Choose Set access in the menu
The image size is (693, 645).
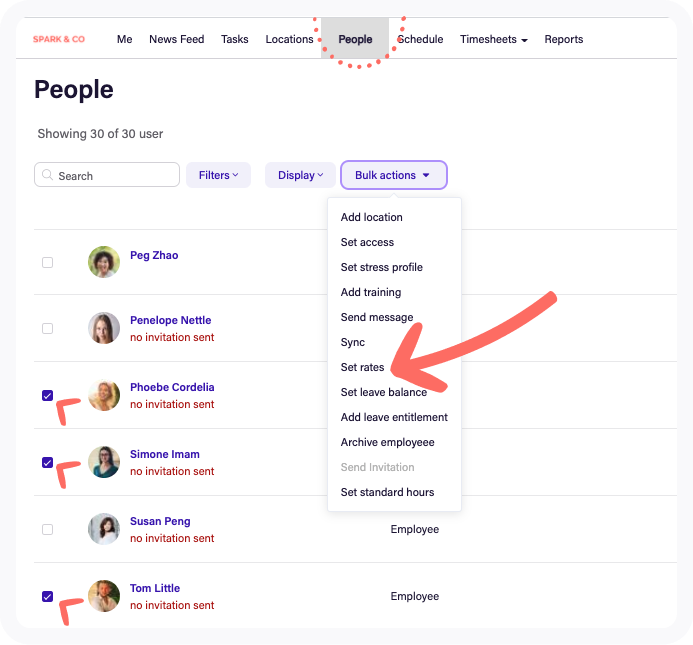click(367, 242)
